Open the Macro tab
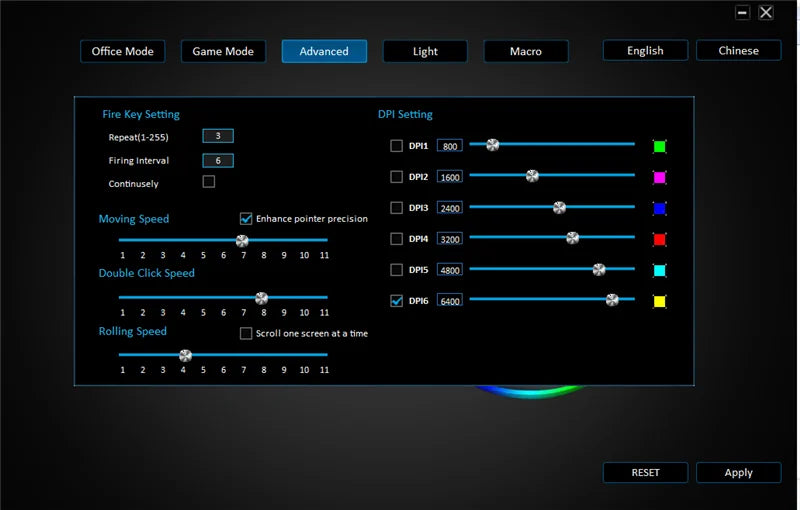The width and height of the screenshot is (800, 510). [526, 52]
